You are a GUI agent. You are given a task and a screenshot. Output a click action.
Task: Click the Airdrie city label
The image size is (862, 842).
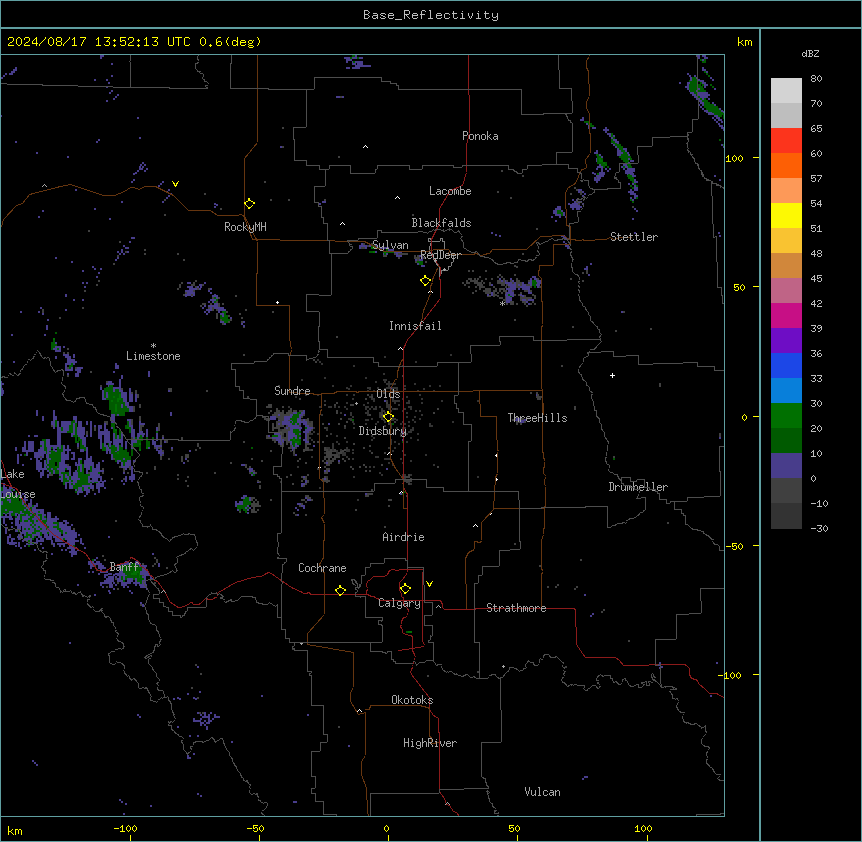(403, 537)
